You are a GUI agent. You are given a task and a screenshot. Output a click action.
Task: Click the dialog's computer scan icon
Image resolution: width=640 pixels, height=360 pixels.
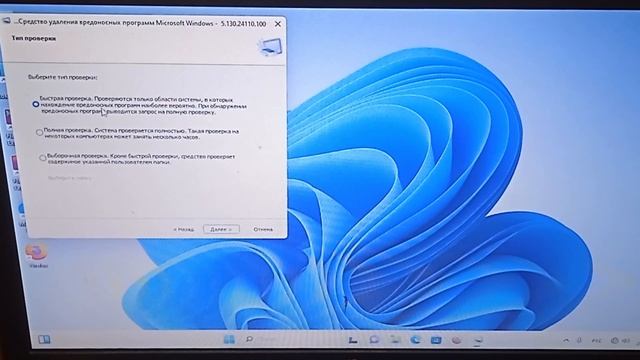(270, 47)
